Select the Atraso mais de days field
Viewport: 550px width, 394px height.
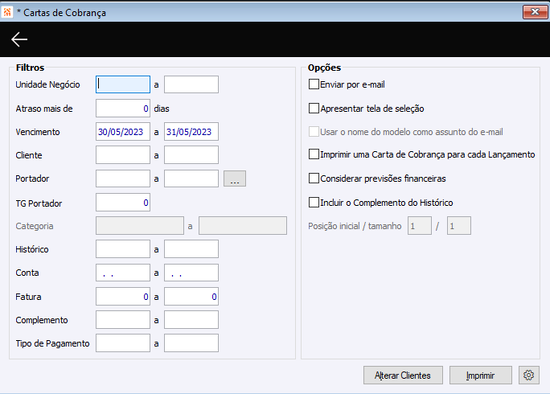coord(123,108)
